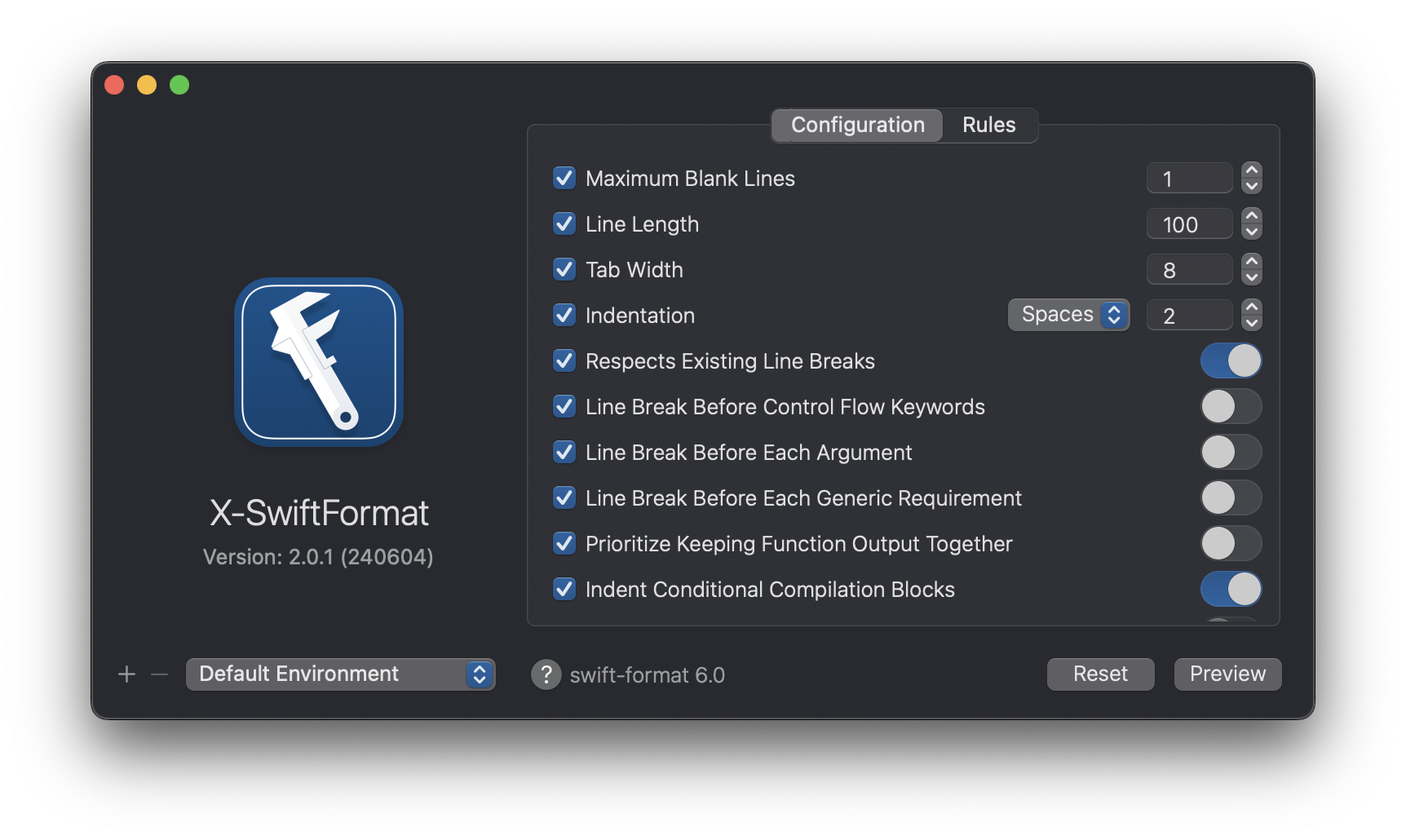The height and width of the screenshot is (840, 1406).
Task: Uncheck Line Break Before Control Flow Keywords checkbox
Action: tap(564, 406)
